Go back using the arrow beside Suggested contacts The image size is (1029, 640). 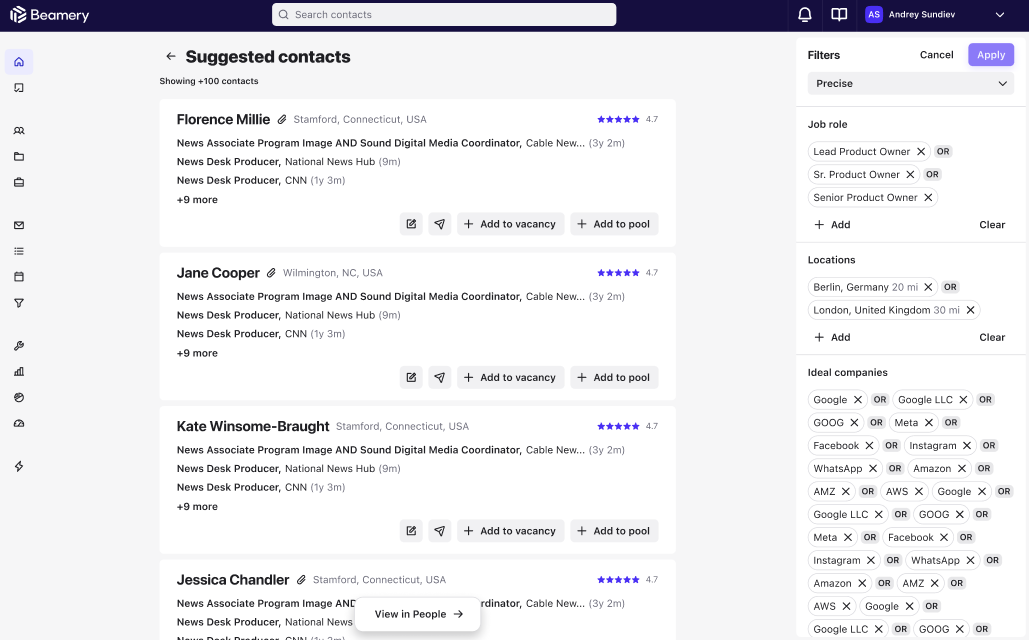click(x=171, y=57)
